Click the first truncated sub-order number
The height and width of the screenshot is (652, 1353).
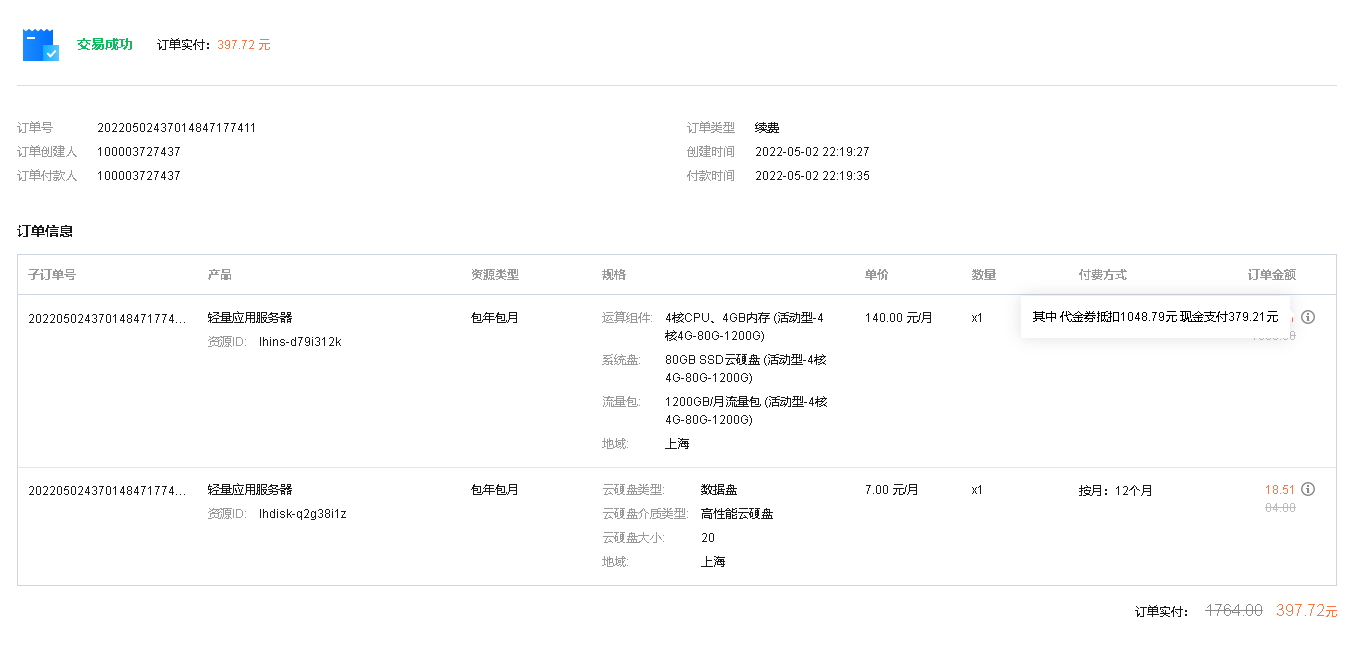107,319
